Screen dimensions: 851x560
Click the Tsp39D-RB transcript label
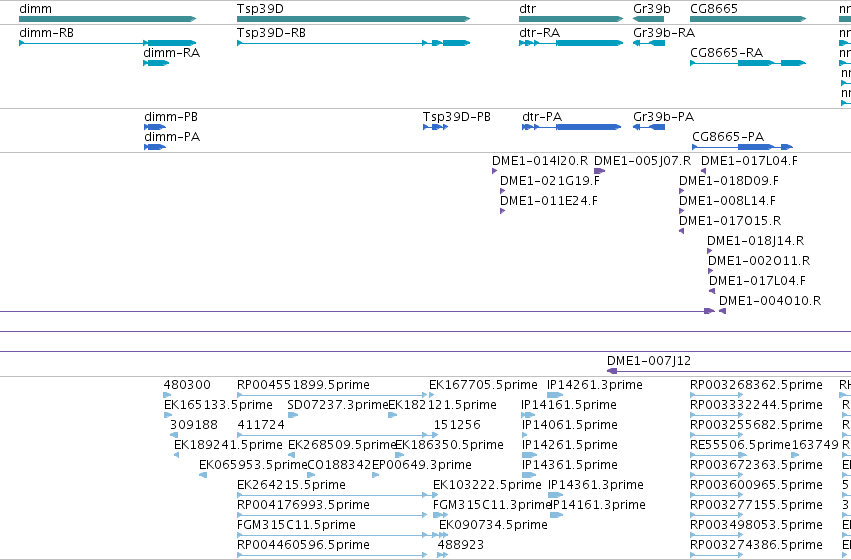271,33
